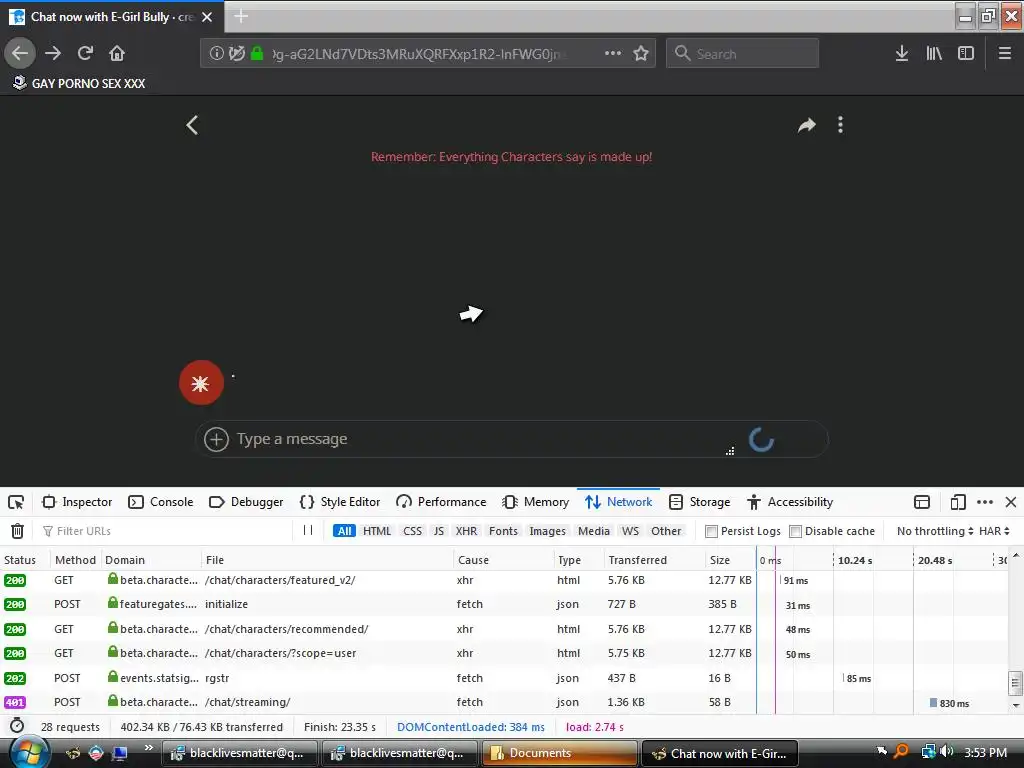Bookmark this page with the star
1024x768 pixels.
[641, 54]
